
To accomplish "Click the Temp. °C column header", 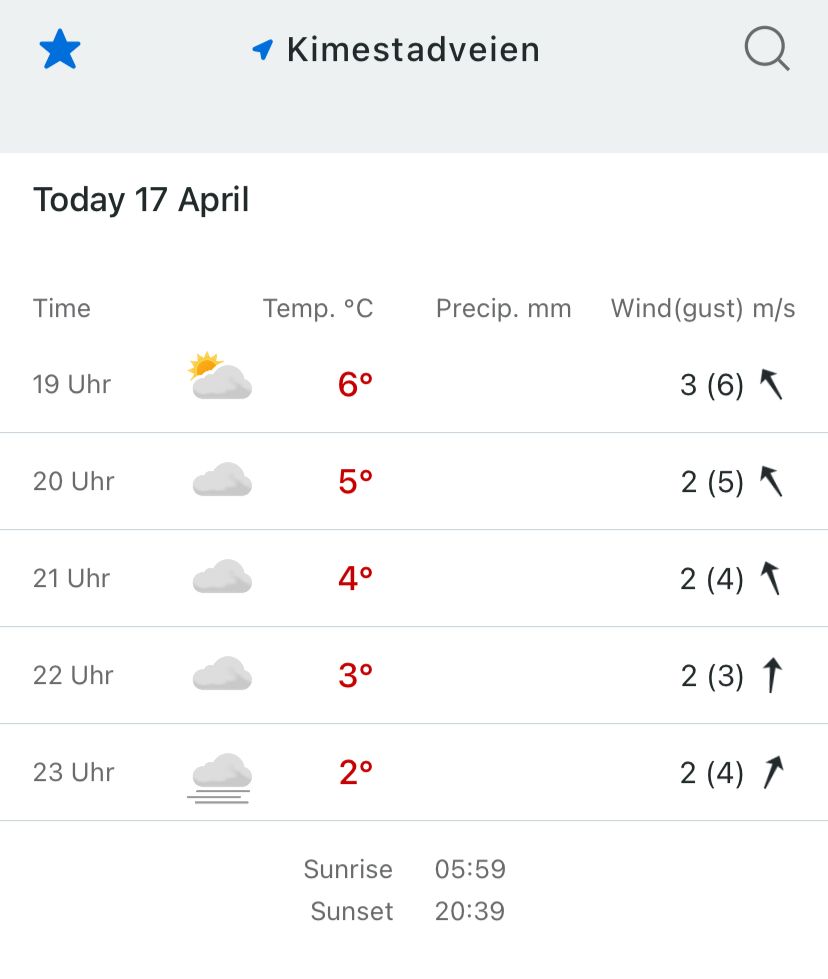I will click(318, 308).
